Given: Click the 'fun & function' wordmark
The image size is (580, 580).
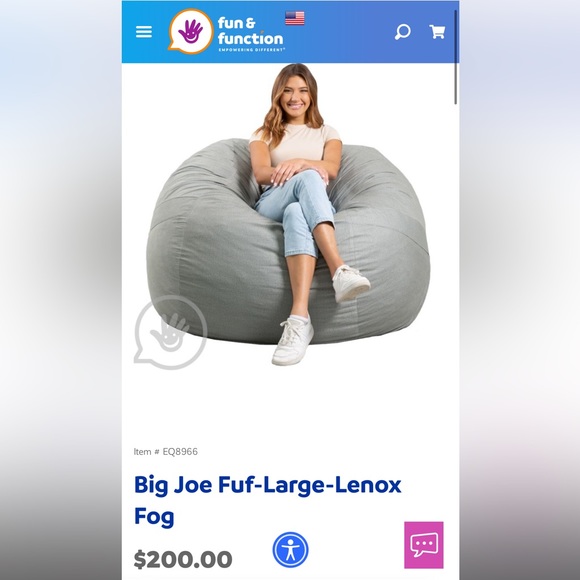Looking at the screenshot, I should tap(250, 30).
